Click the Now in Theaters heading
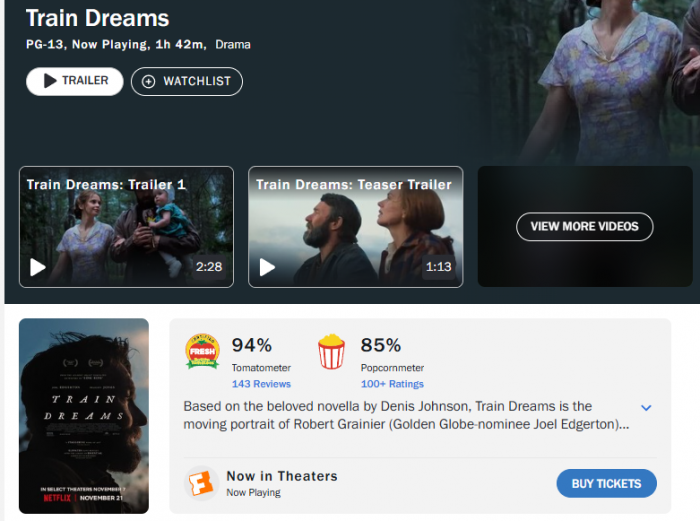The width and height of the screenshot is (700, 521). (282, 476)
